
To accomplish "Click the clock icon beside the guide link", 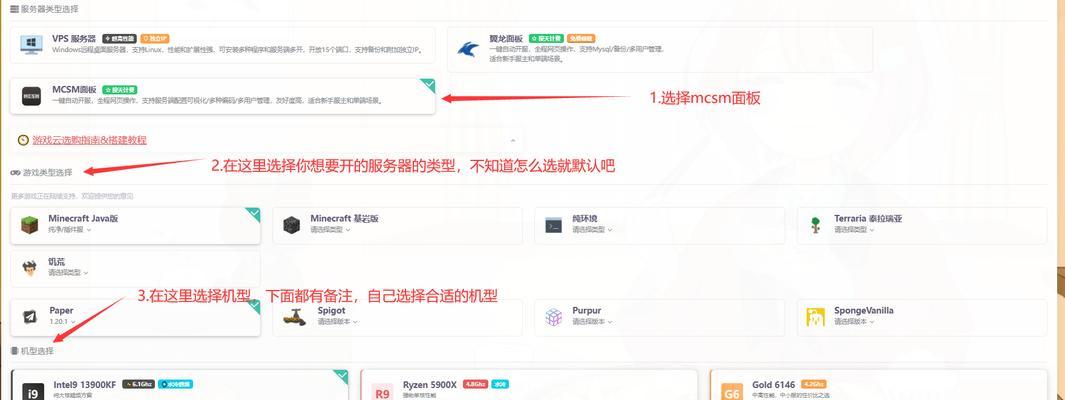I will [24, 140].
